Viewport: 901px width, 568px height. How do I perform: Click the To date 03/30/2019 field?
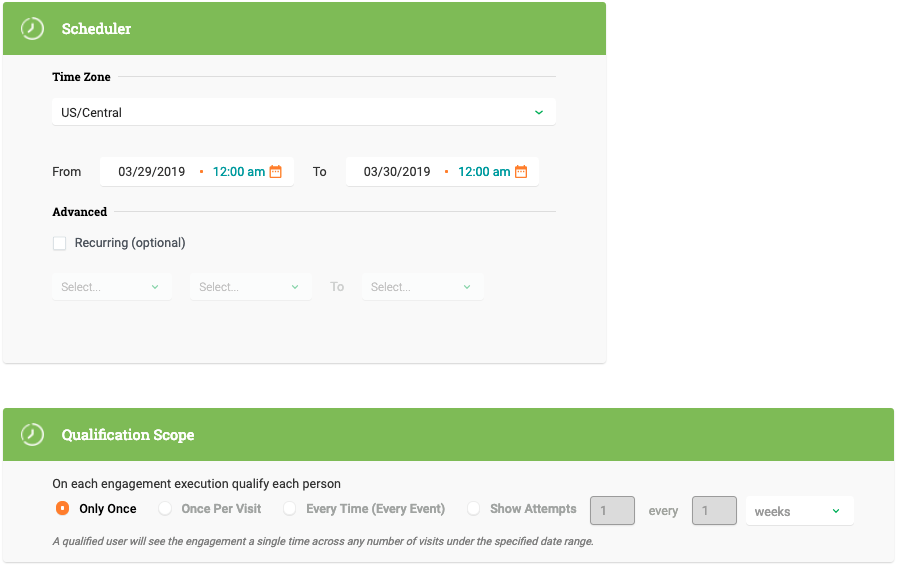point(397,172)
